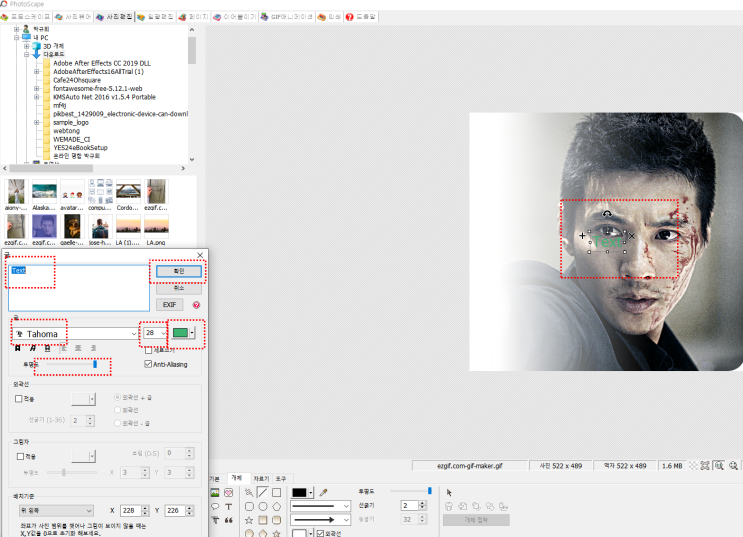Viewport: 743px width, 537px height.
Task: Switch to the Photo Editor tab
Action: (x=114, y=17)
